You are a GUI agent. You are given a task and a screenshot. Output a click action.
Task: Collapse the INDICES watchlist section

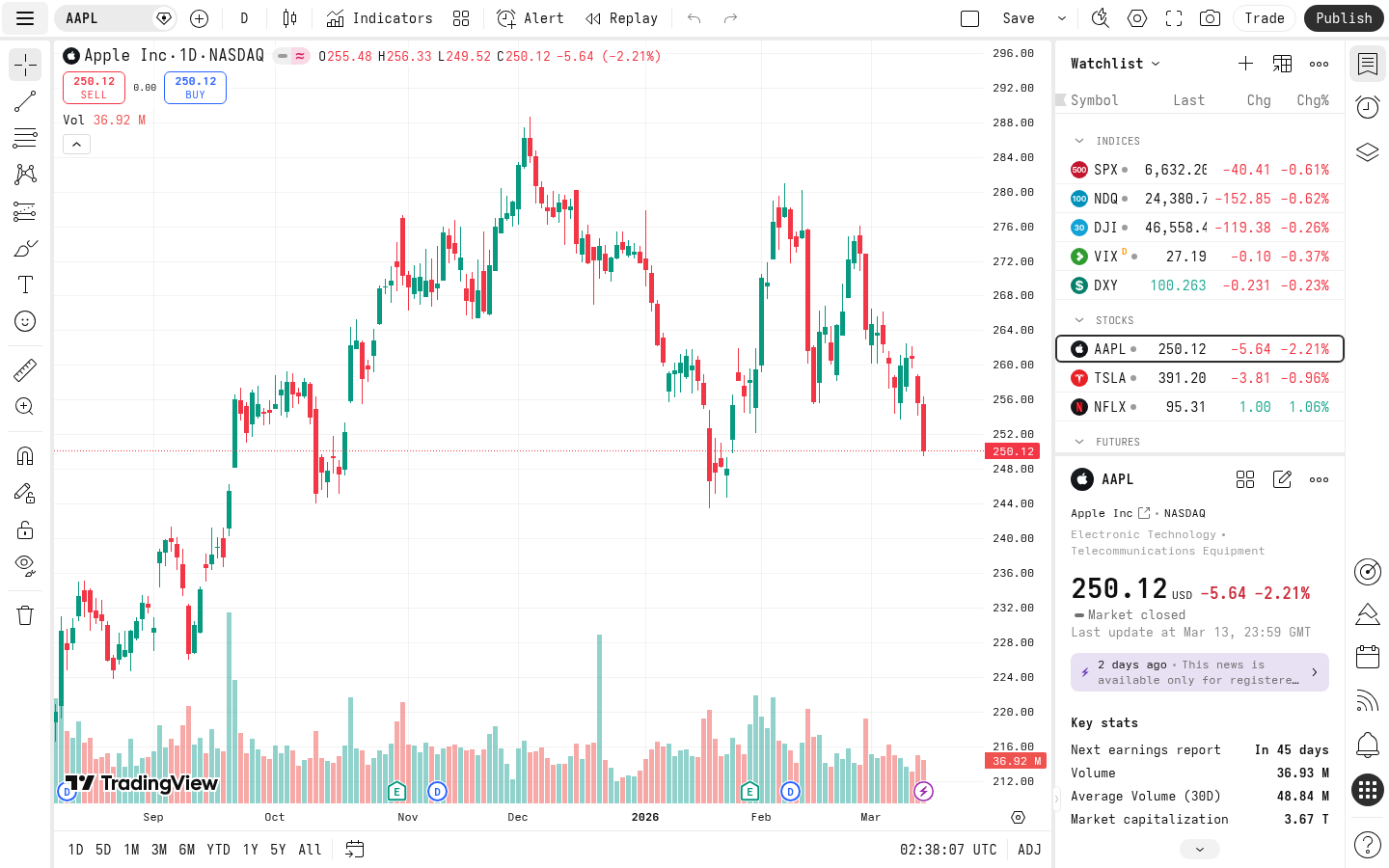1079,140
